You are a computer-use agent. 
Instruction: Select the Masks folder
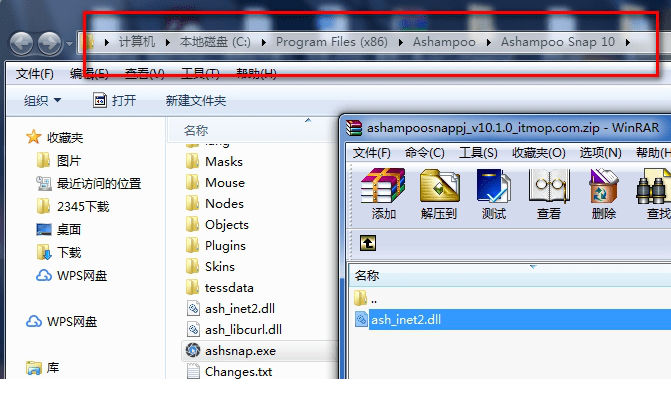tap(215, 161)
